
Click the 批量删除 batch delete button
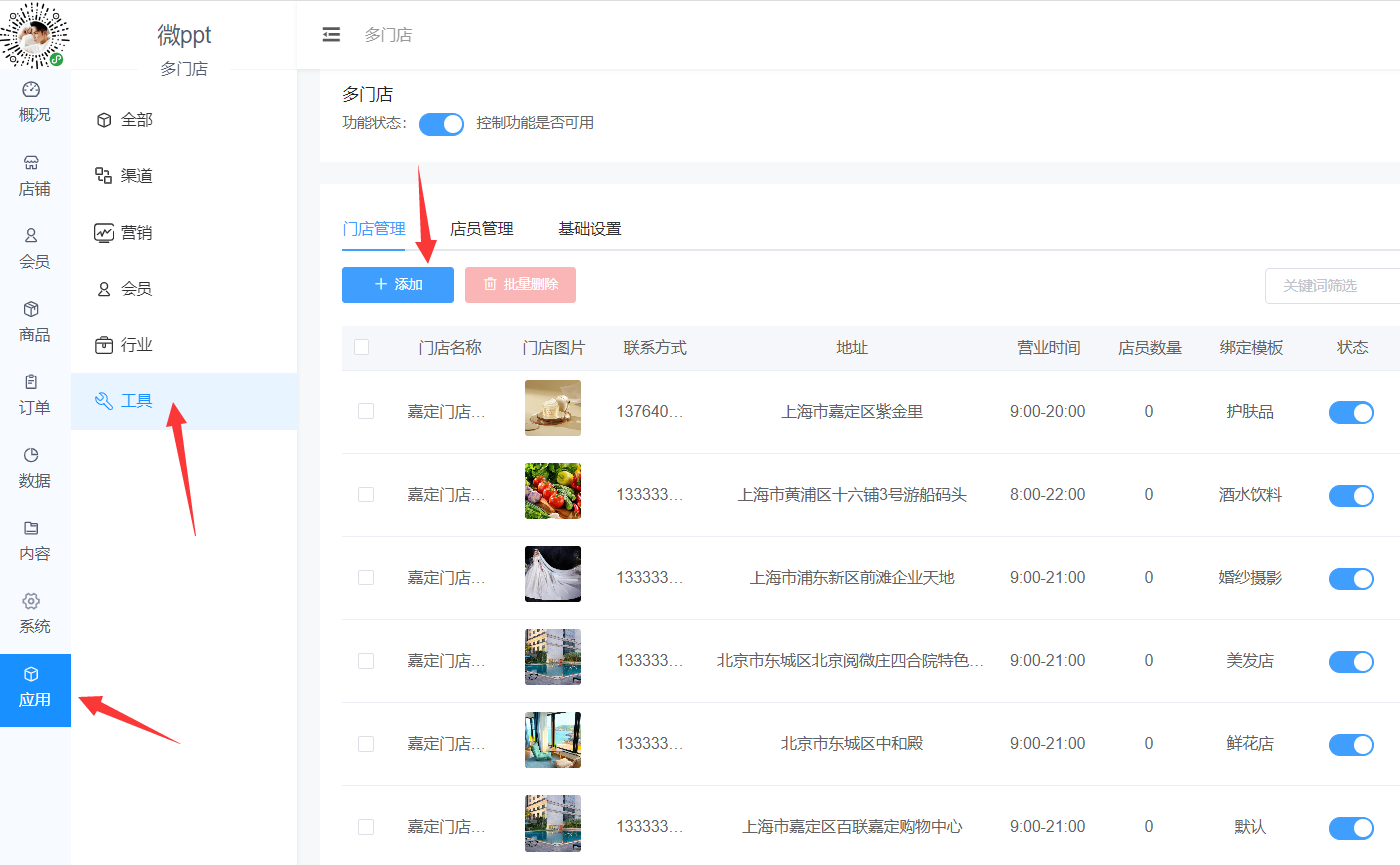[520, 284]
